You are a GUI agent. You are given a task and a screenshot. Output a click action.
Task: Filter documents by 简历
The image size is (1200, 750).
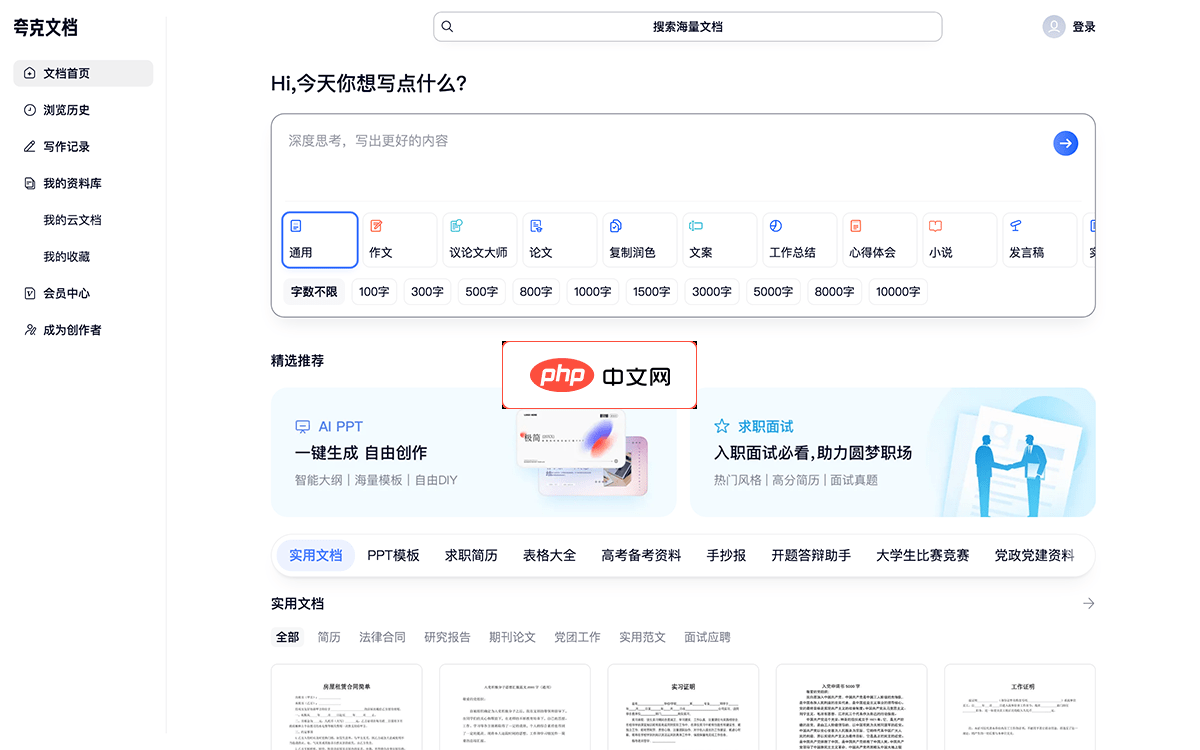tap(329, 637)
